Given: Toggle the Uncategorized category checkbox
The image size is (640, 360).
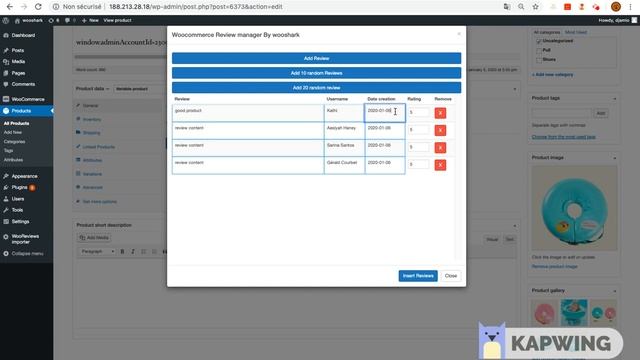Looking at the screenshot, I should pyautogui.click(x=538, y=41).
